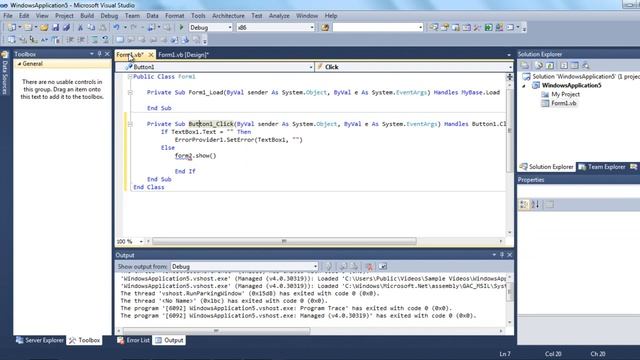Click the green Start Page icon in the right toolbar
Viewport: 640px width, 360px height.
click(488, 27)
